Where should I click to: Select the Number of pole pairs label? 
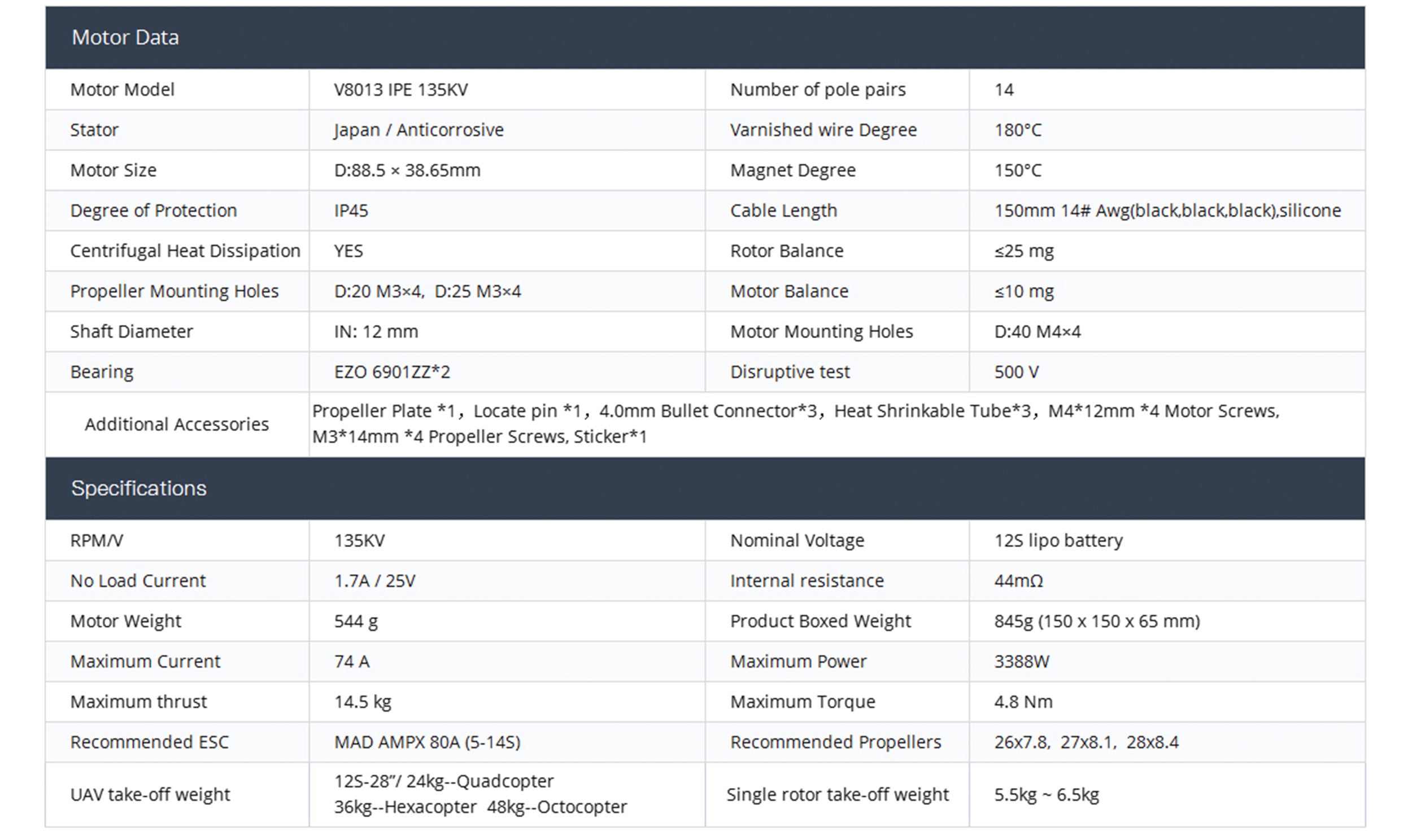[x=817, y=89]
